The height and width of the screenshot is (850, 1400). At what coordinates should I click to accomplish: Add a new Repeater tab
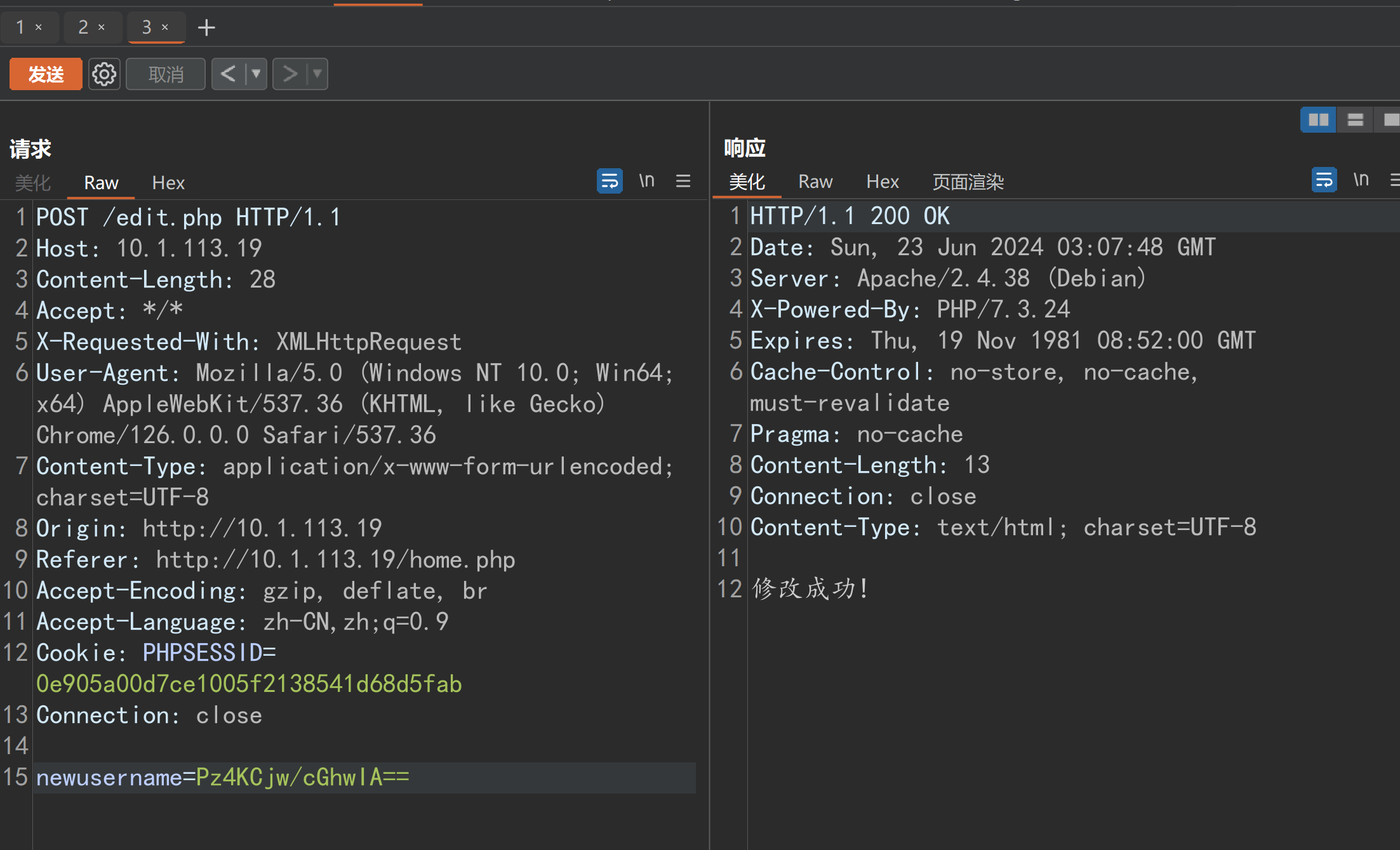206,27
